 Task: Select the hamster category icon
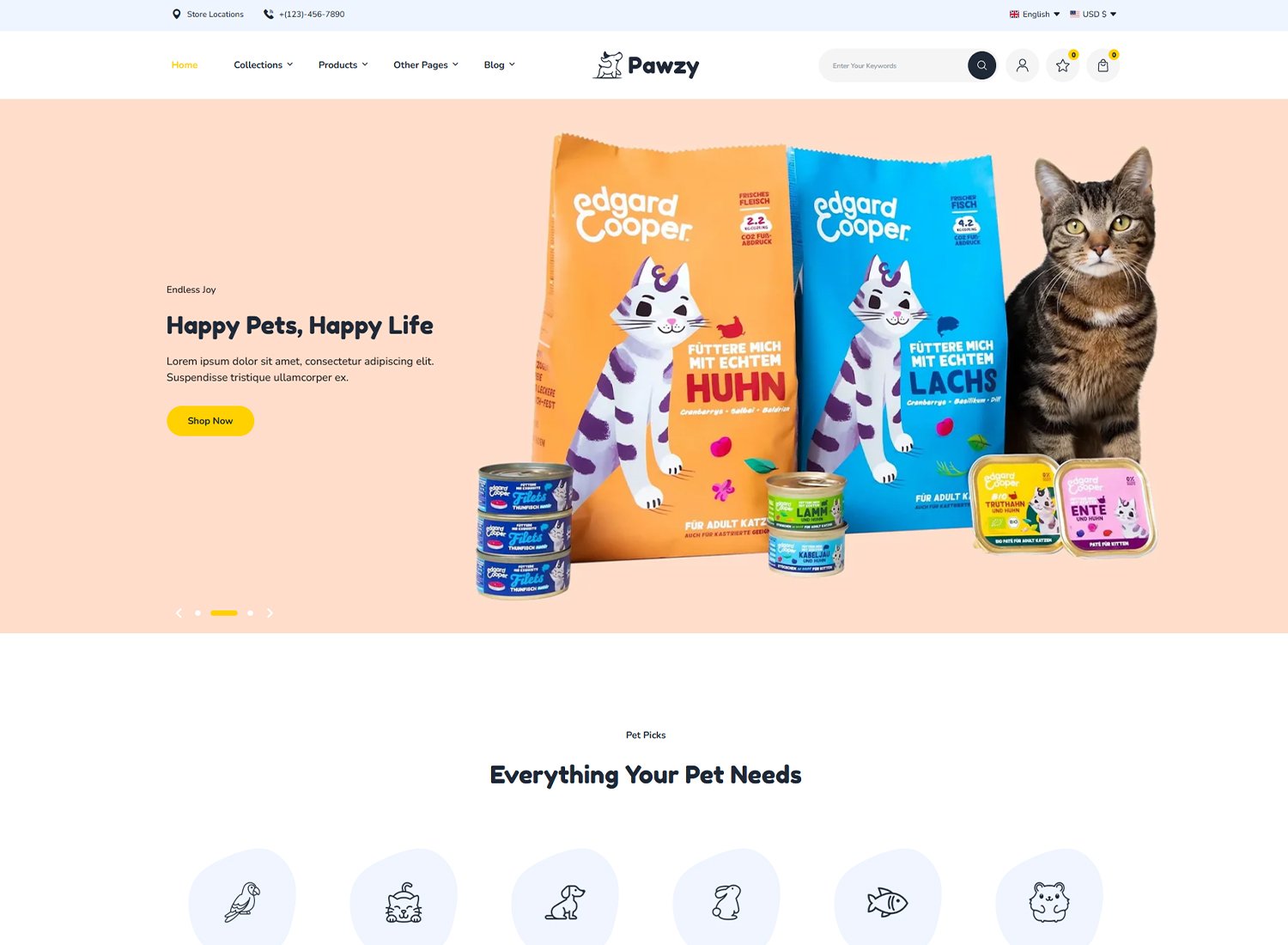coord(1049,902)
